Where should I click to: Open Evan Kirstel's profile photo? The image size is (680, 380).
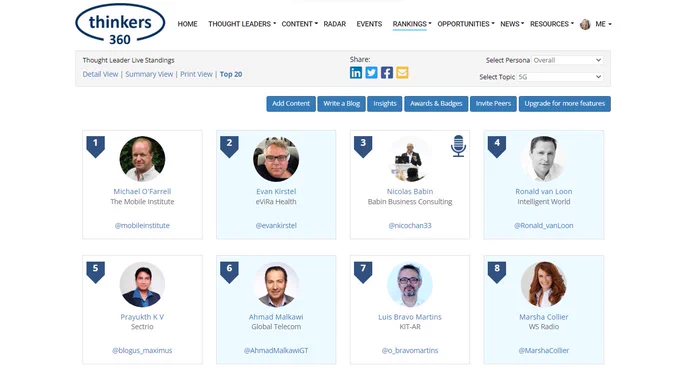tap(276, 159)
